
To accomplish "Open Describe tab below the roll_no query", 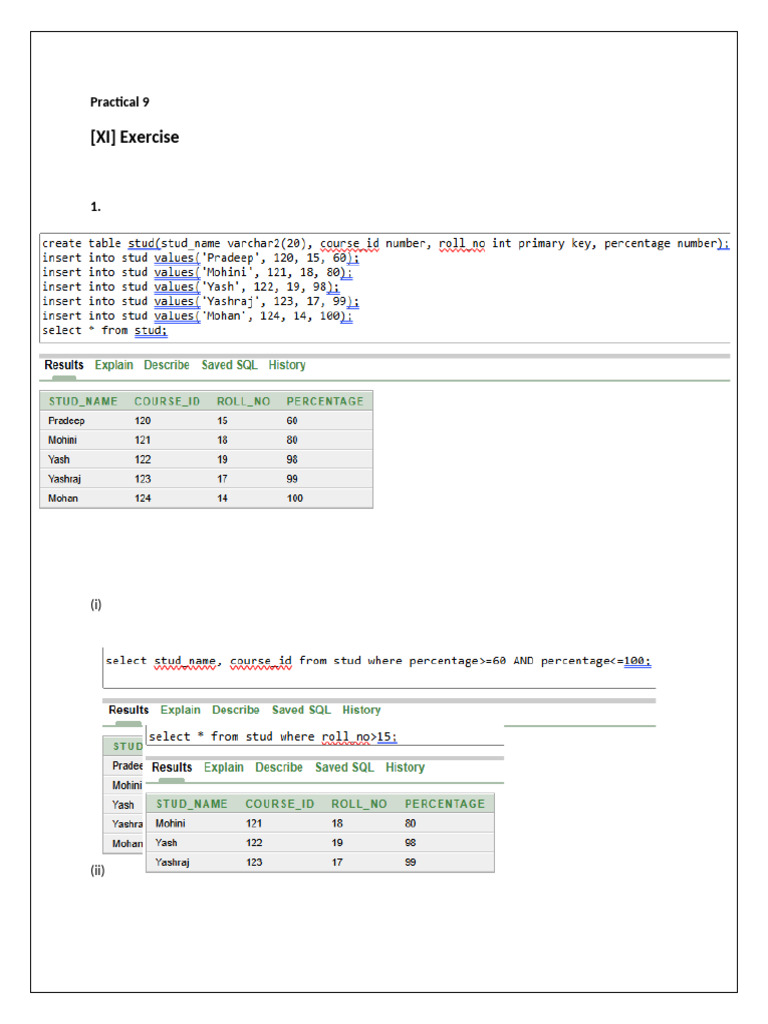I will (279, 767).
